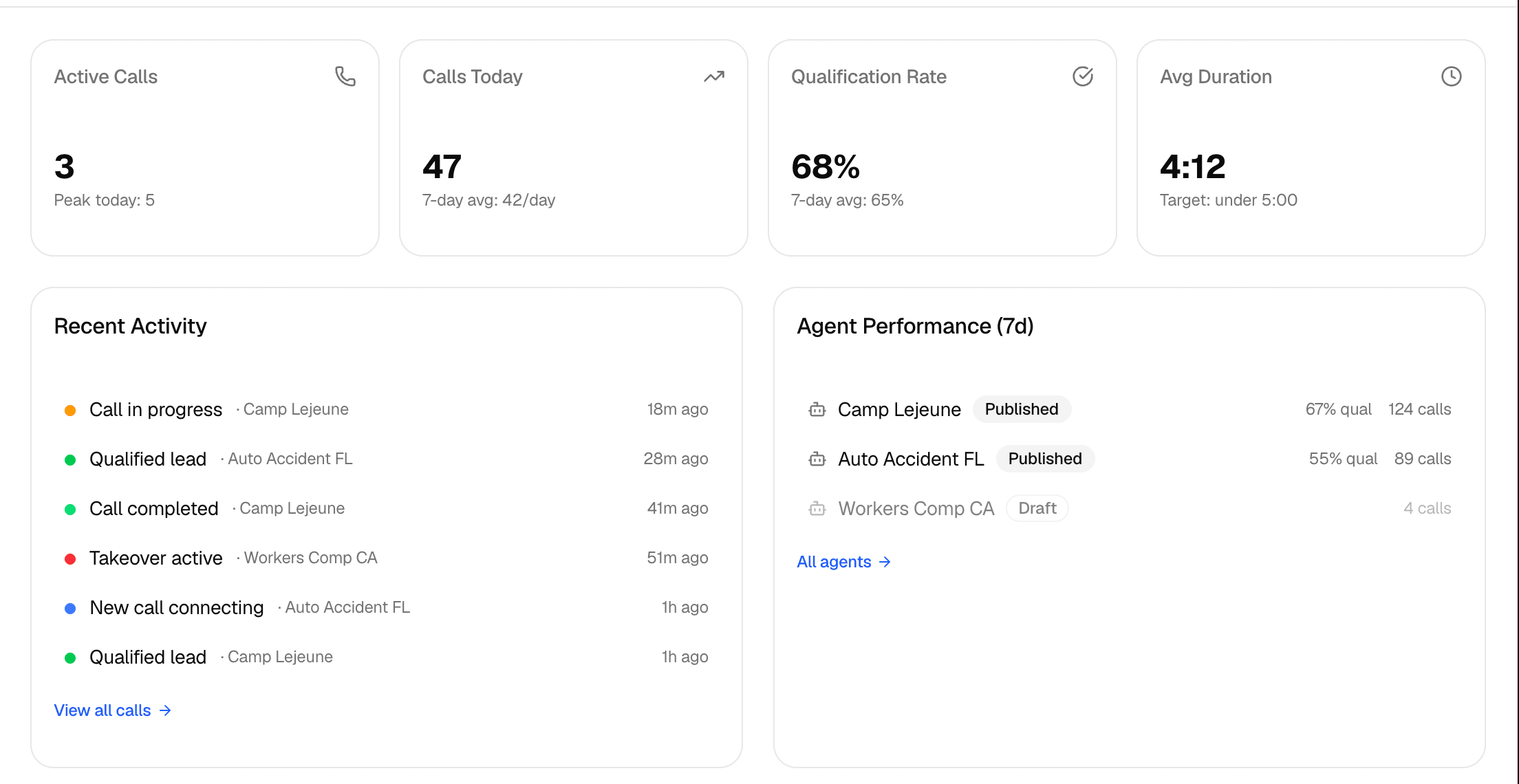Select the red Takeover active status dot

70,559
